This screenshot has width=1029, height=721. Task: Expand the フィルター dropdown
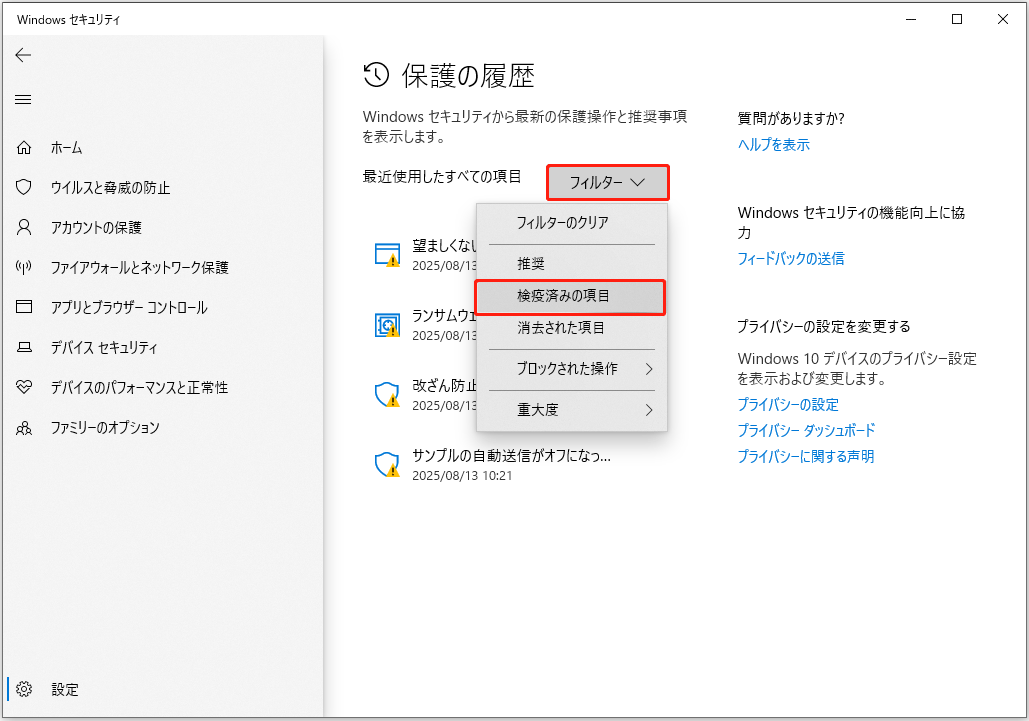[607, 183]
